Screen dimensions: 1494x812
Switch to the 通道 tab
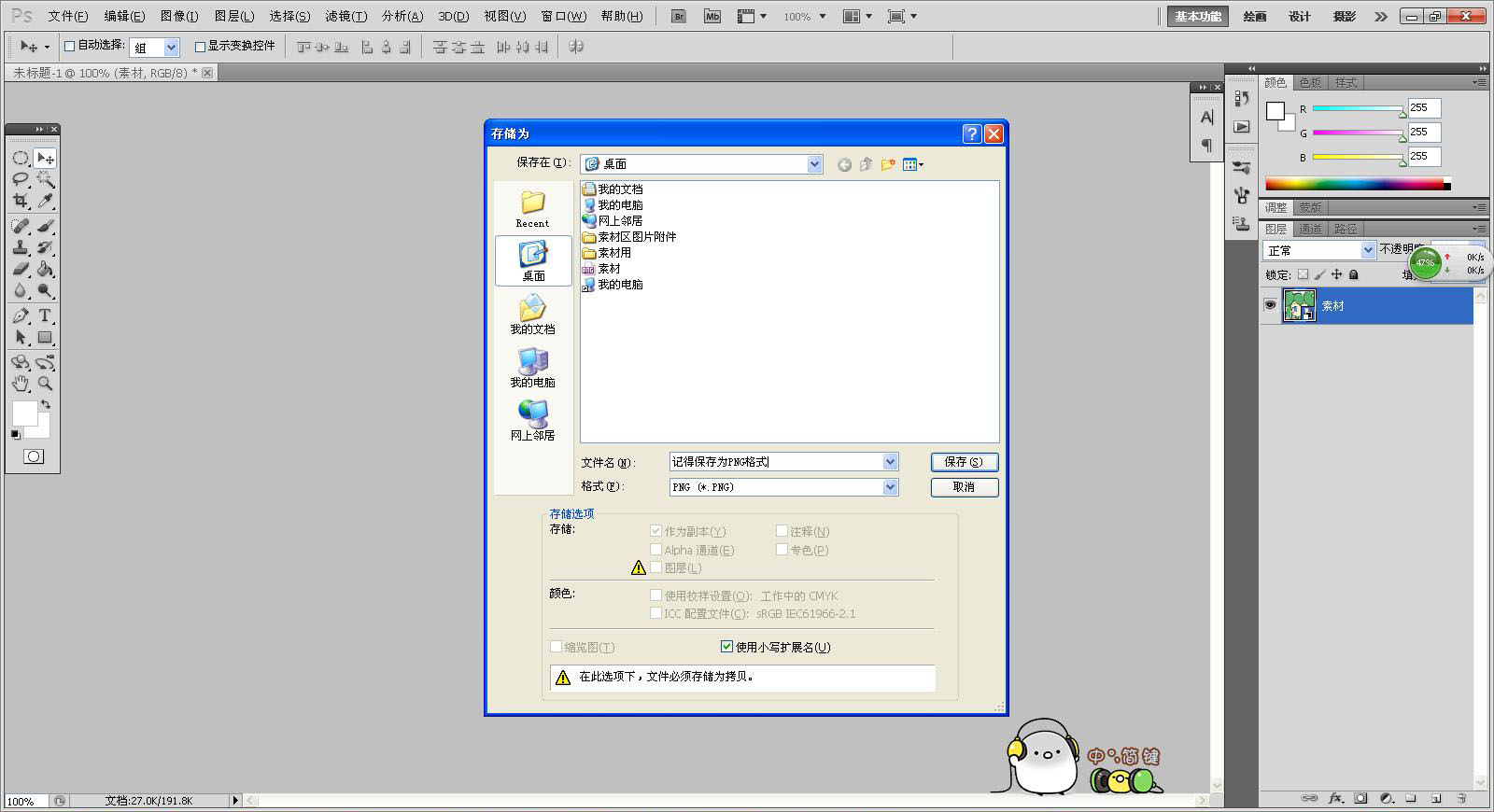(1310, 229)
